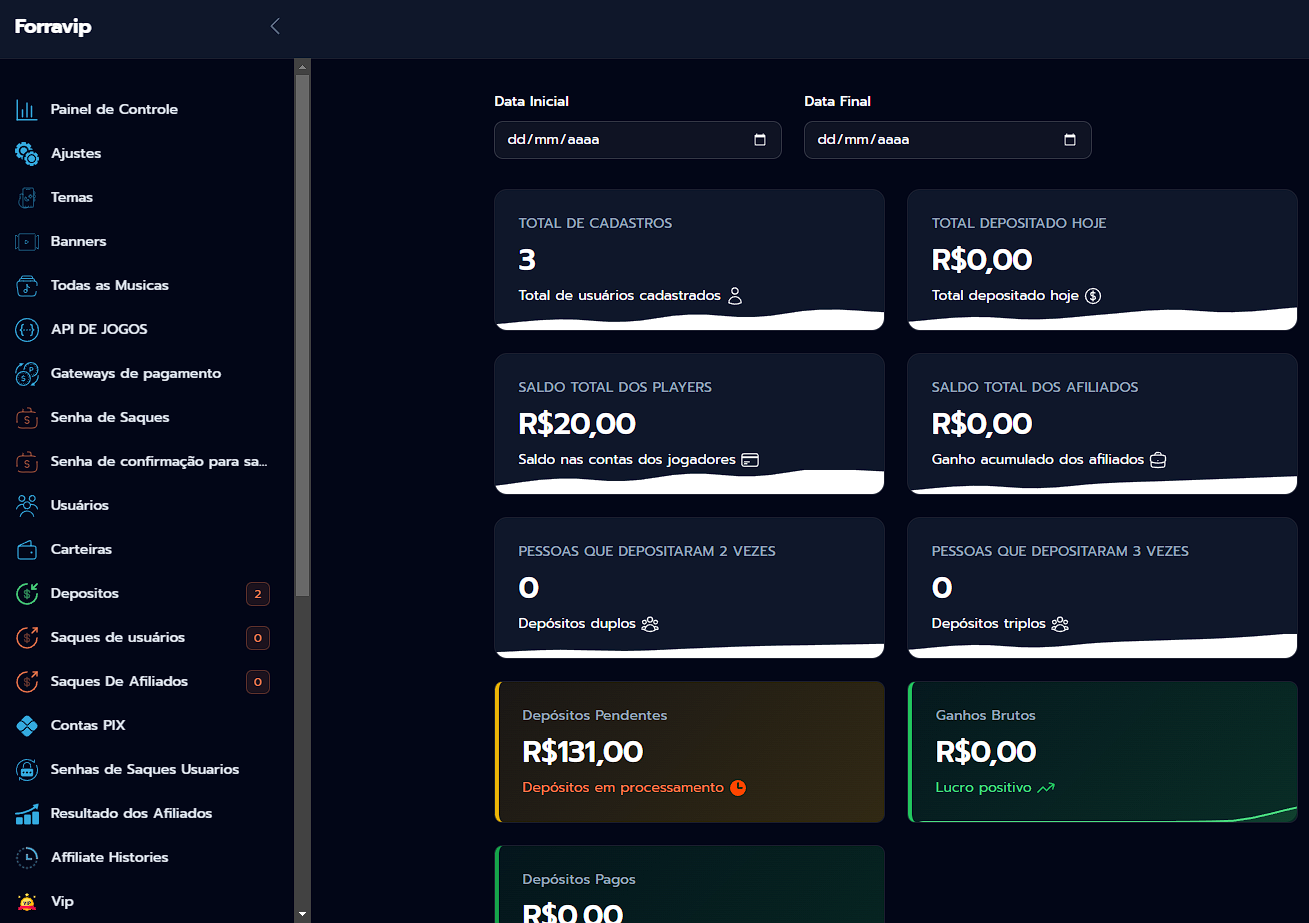This screenshot has width=1309, height=923.
Task: Open the Data Final calendar picker
Action: pyautogui.click(x=1070, y=140)
